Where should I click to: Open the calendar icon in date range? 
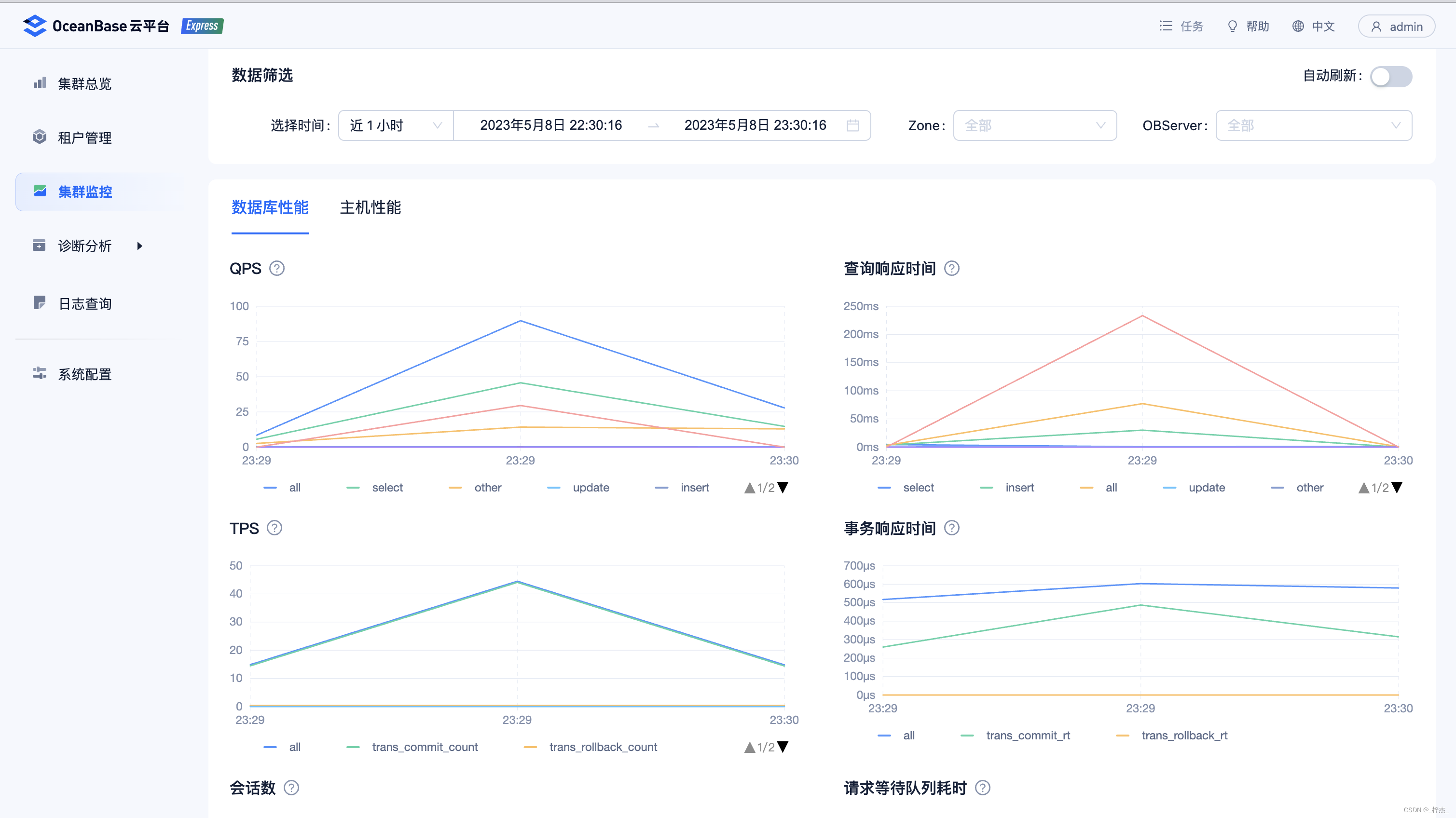tap(852, 125)
